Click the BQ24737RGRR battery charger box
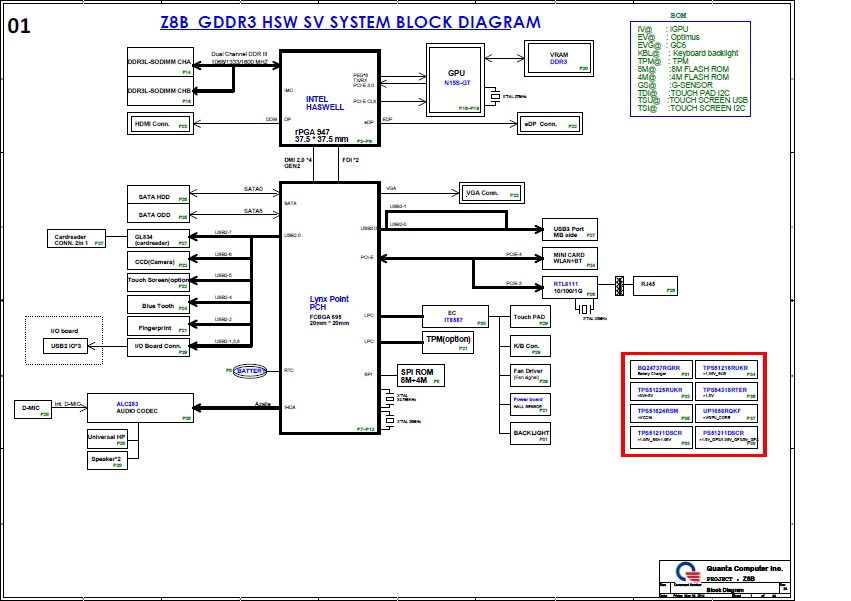Screen dimensions: 851x601 point(660,371)
